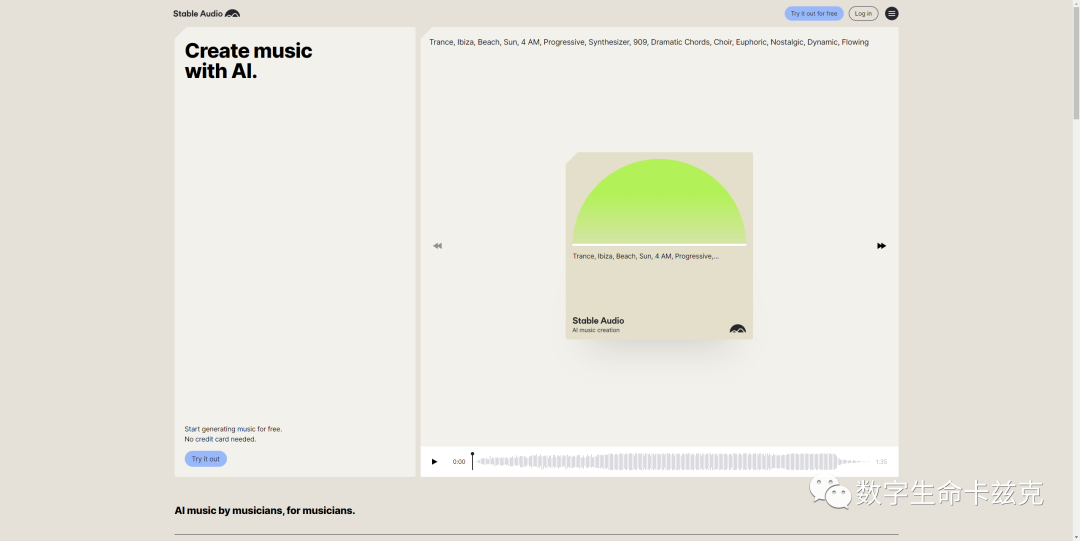This screenshot has height=541, width=1080.
Task: Click the white progress line on album card
Action: [x=659, y=244]
